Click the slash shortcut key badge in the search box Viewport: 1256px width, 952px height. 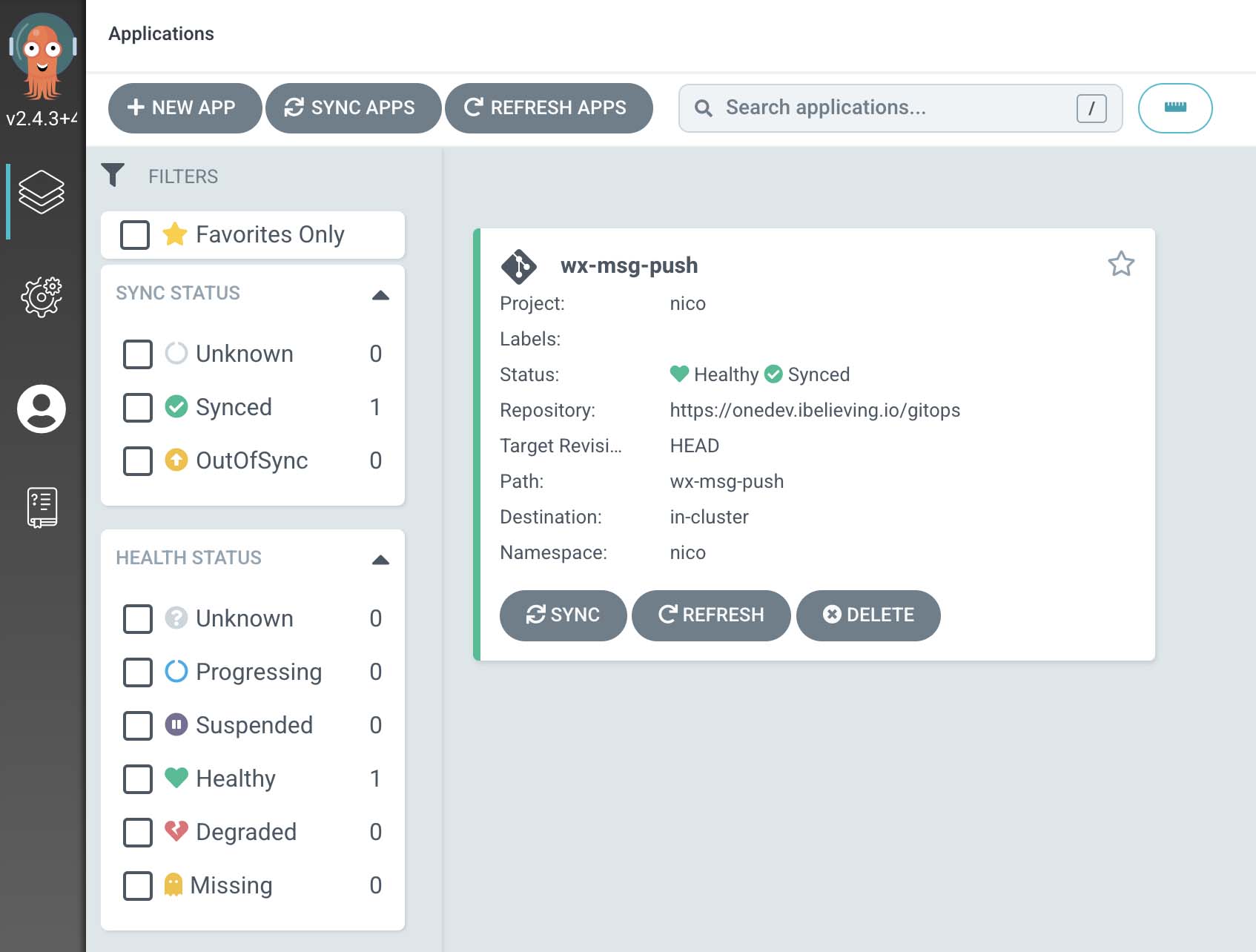1091,108
